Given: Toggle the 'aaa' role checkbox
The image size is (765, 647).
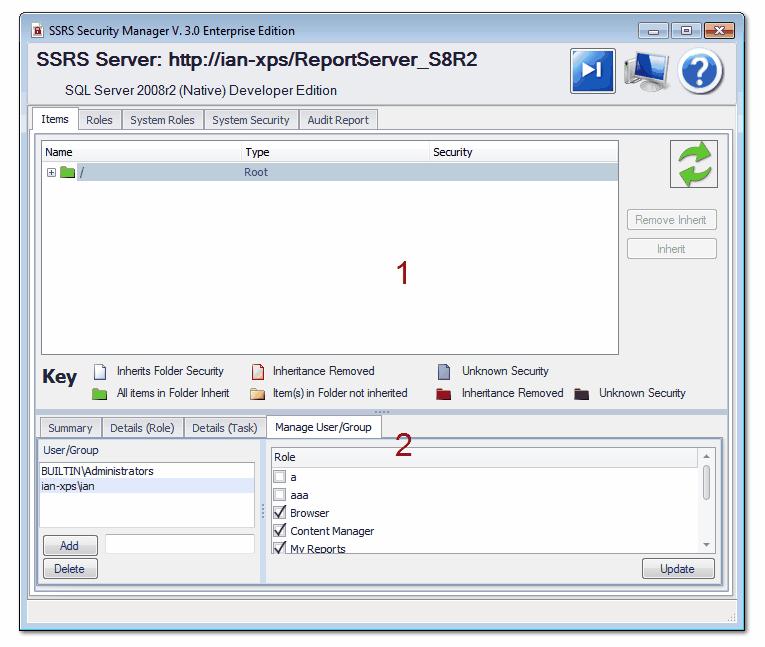Looking at the screenshot, I should click(x=280, y=495).
